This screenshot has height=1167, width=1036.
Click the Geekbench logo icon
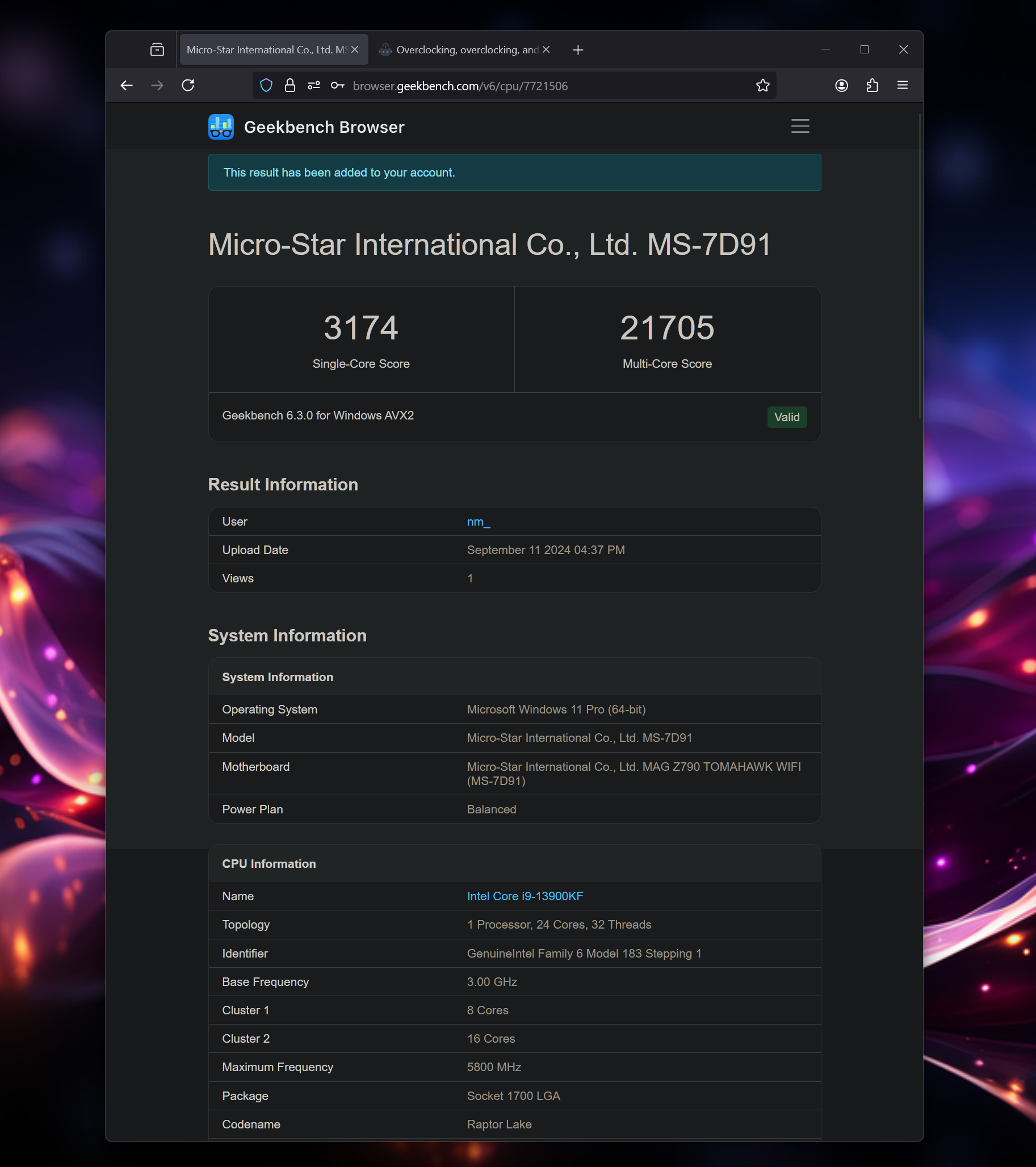click(221, 127)
